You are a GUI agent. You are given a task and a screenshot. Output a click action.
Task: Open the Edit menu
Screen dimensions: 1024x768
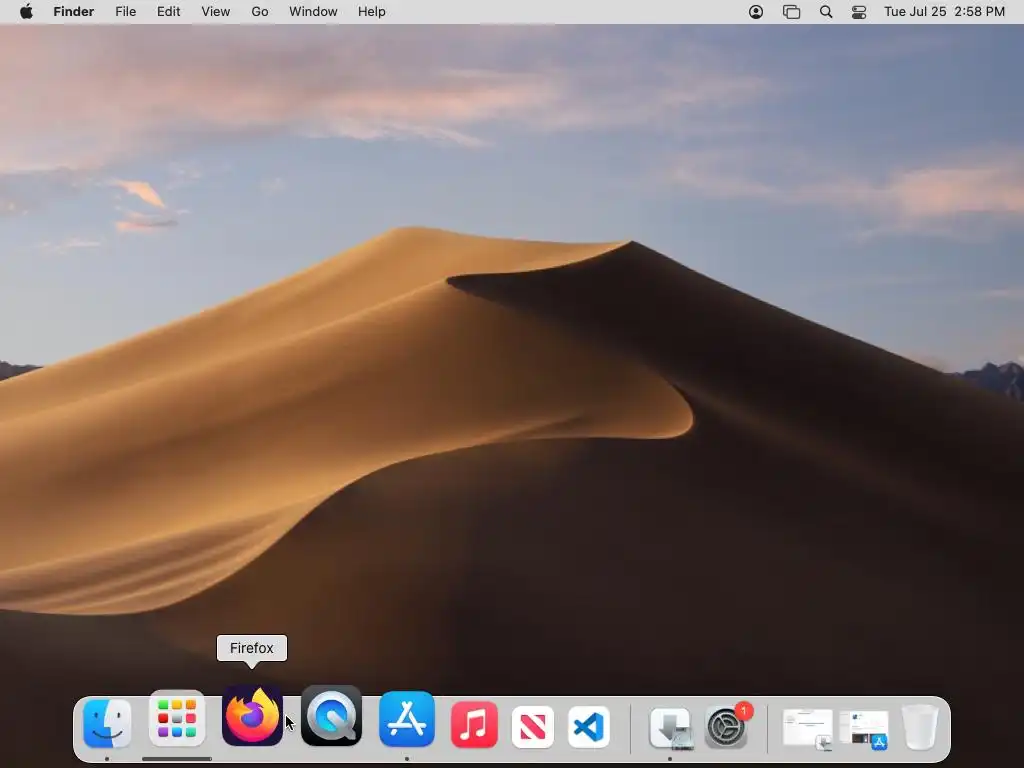168,12
